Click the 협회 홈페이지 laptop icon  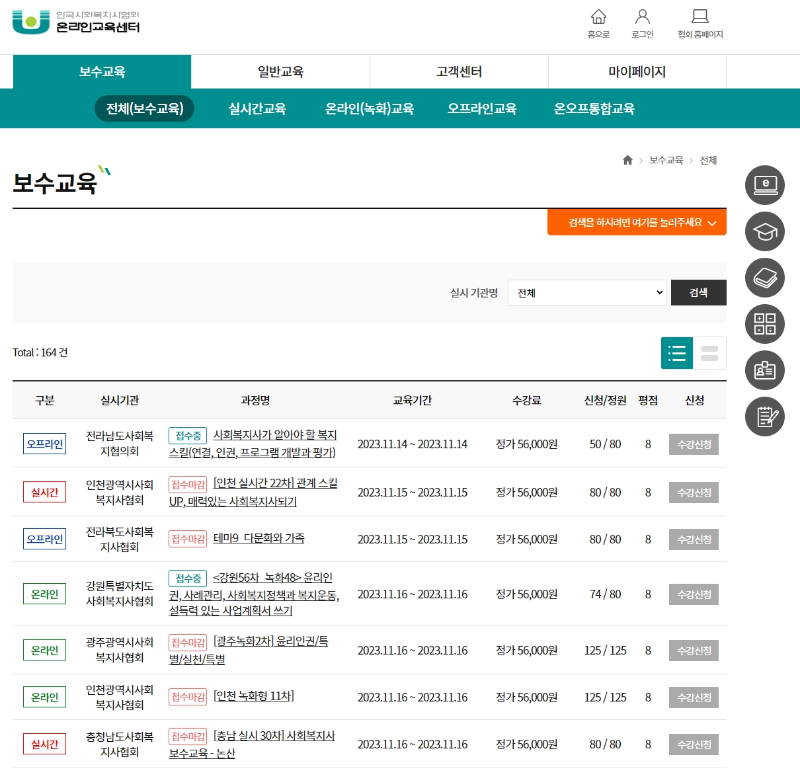[699, 22]
